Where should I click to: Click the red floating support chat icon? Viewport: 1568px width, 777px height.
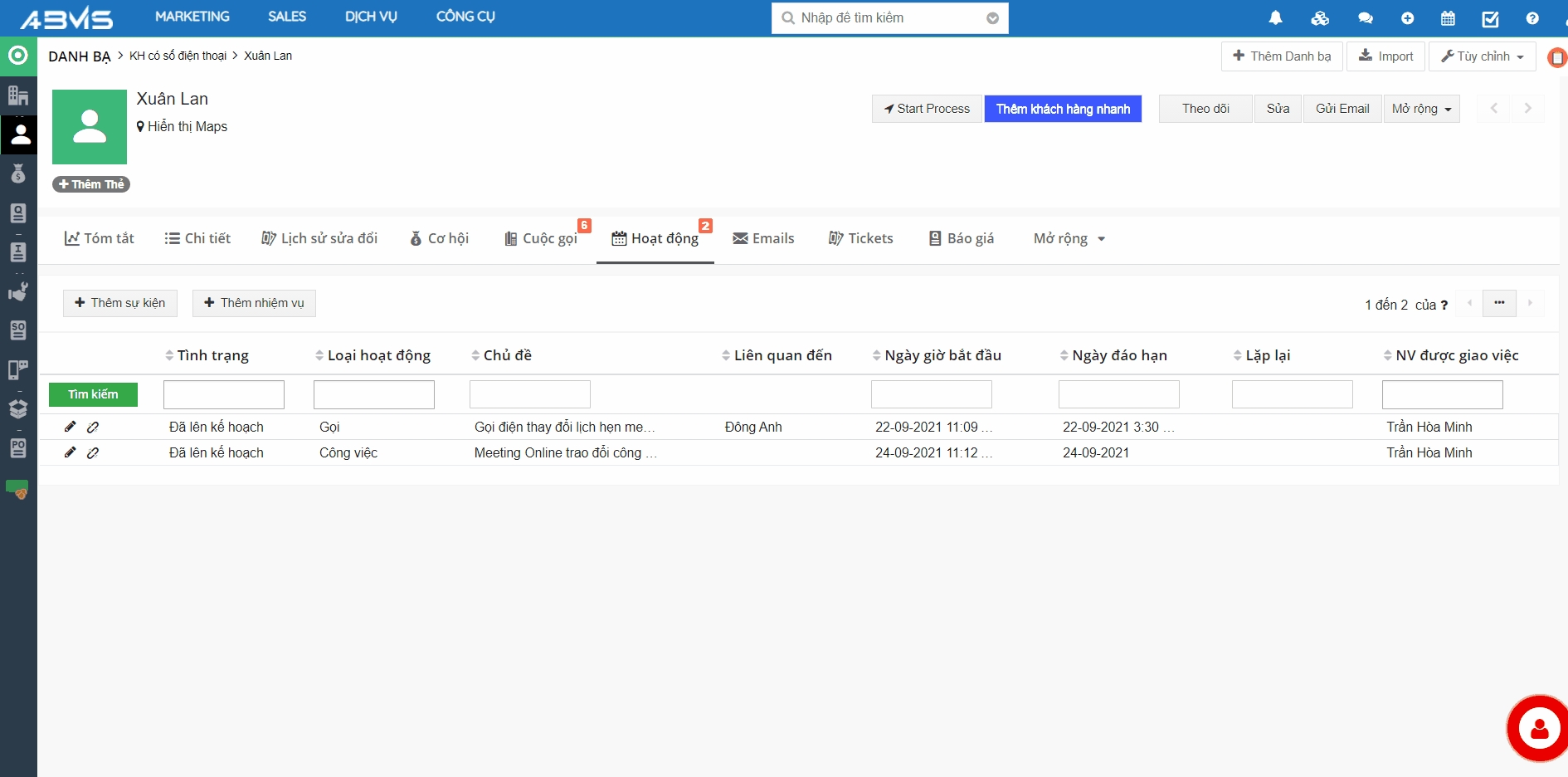pos(1538,729)
